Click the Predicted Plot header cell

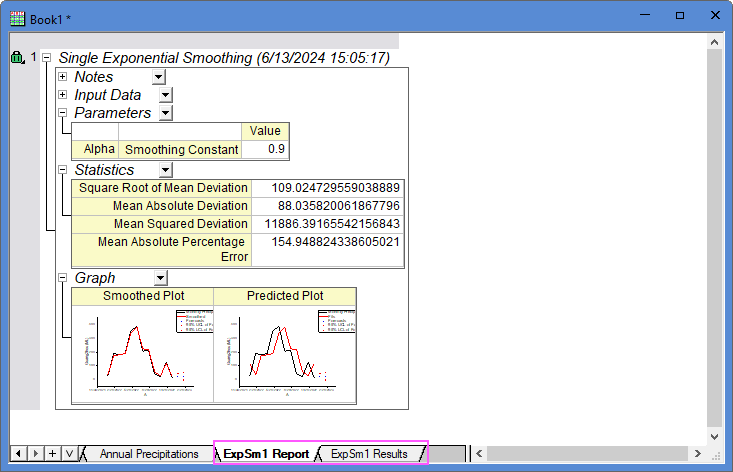click(x=285, y=296)
